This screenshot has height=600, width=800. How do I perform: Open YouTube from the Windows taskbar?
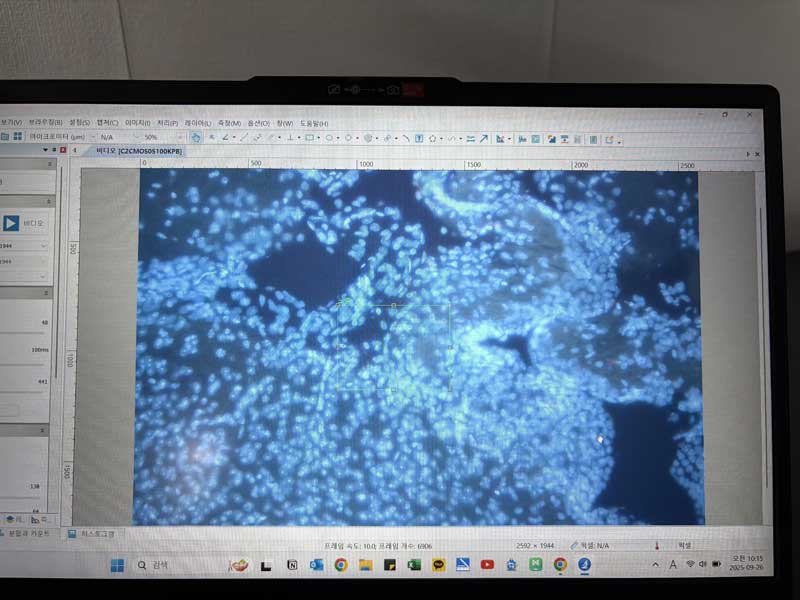487,565
